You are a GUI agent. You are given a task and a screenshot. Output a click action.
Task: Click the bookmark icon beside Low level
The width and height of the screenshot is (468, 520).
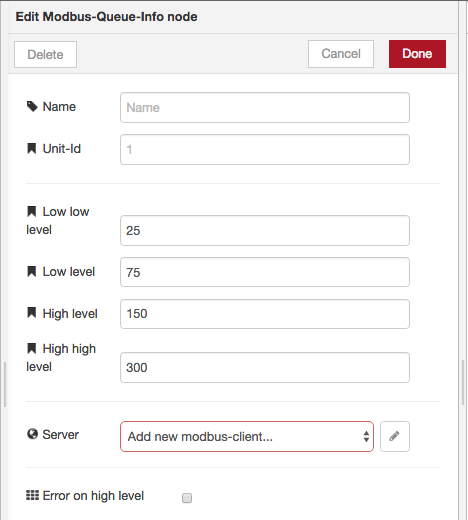point(32,271)
